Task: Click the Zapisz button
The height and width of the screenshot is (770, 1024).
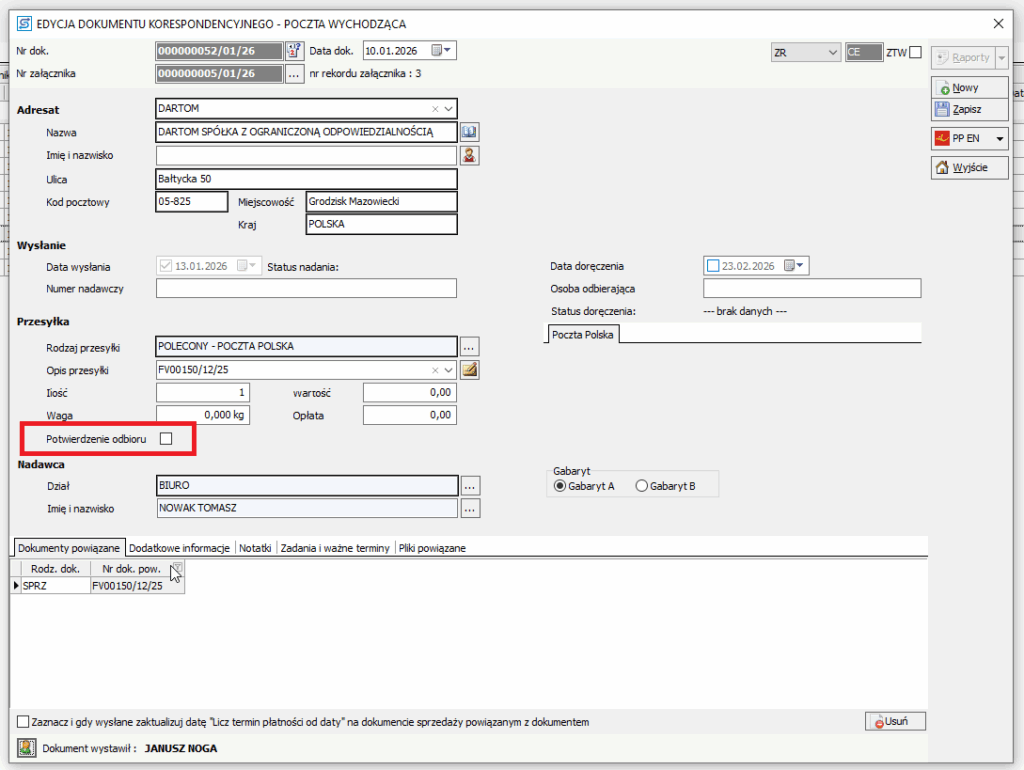Action: (959, 109)
